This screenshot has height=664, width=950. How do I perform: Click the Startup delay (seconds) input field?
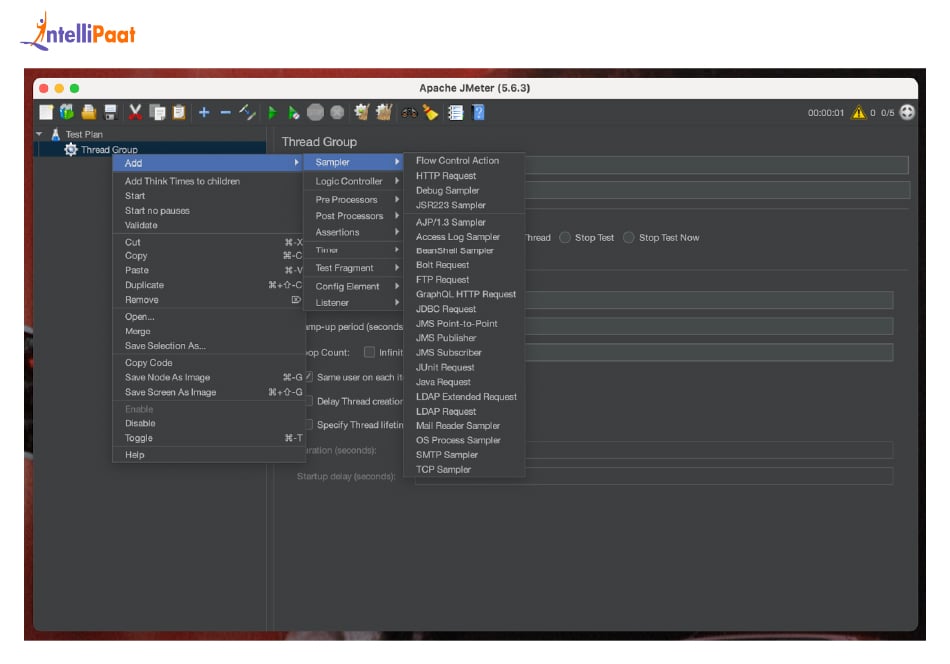point(653,476)
